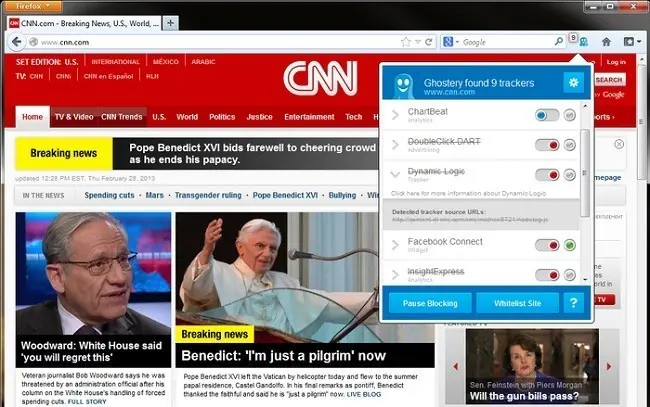Screen dimensions: 650x407
Task: Open Transgender ruling news link
Action: [208, 195]
